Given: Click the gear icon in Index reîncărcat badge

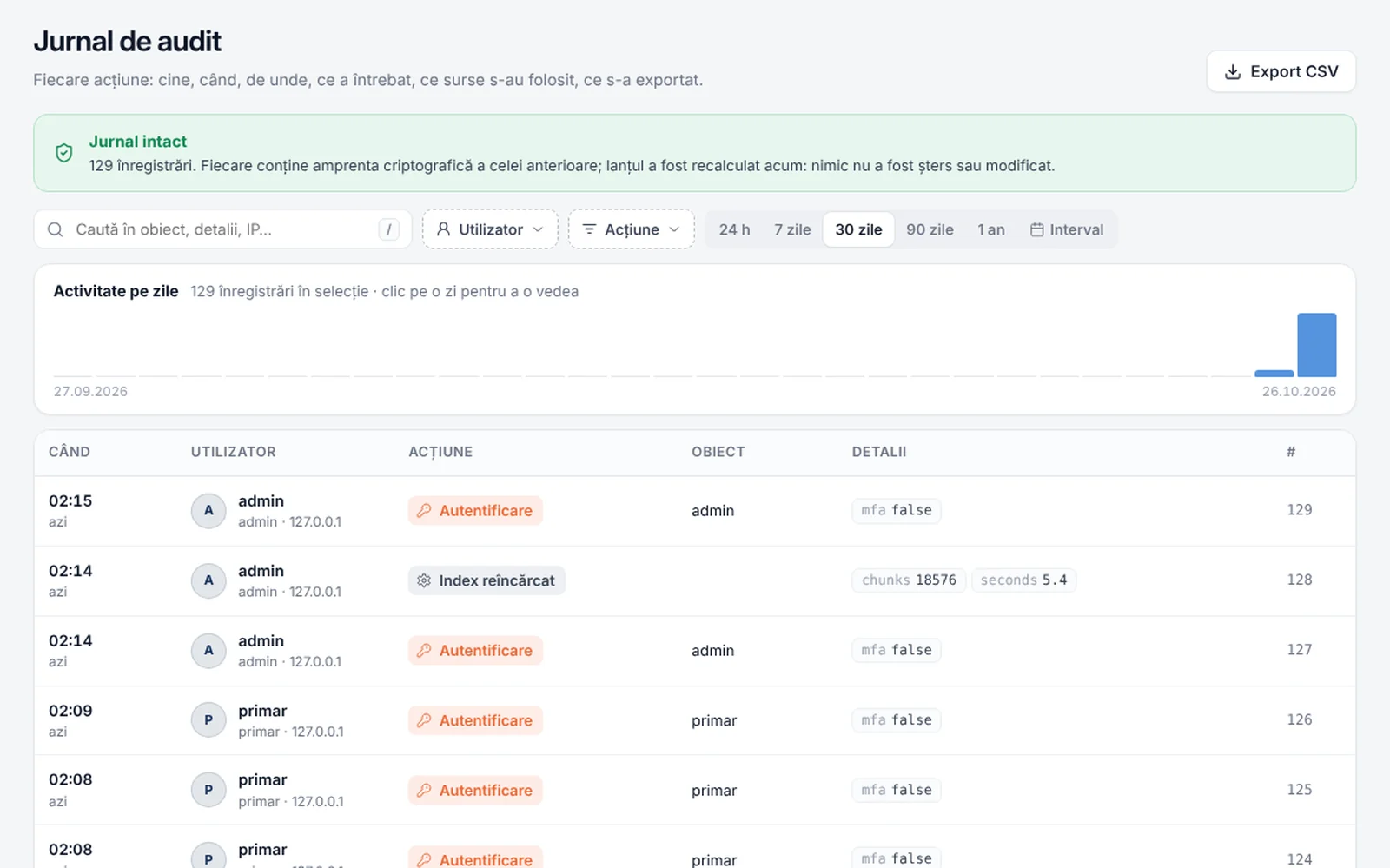Looking at the screenshot, I should (424, 580).
